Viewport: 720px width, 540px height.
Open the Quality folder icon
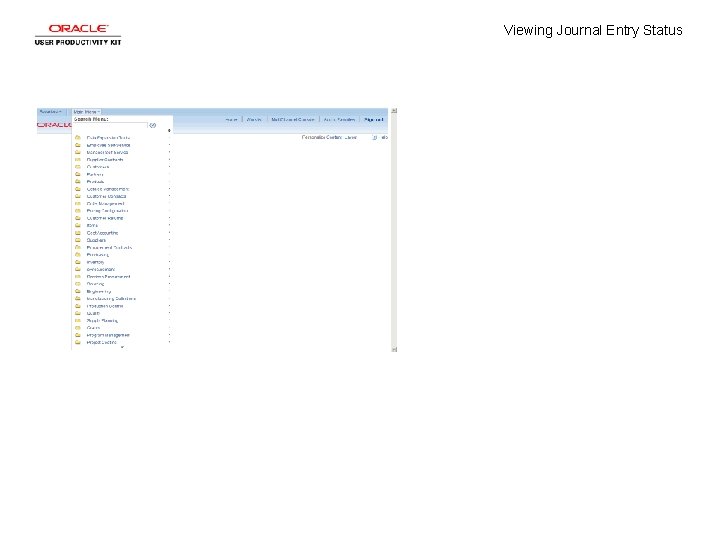[78, 313]
